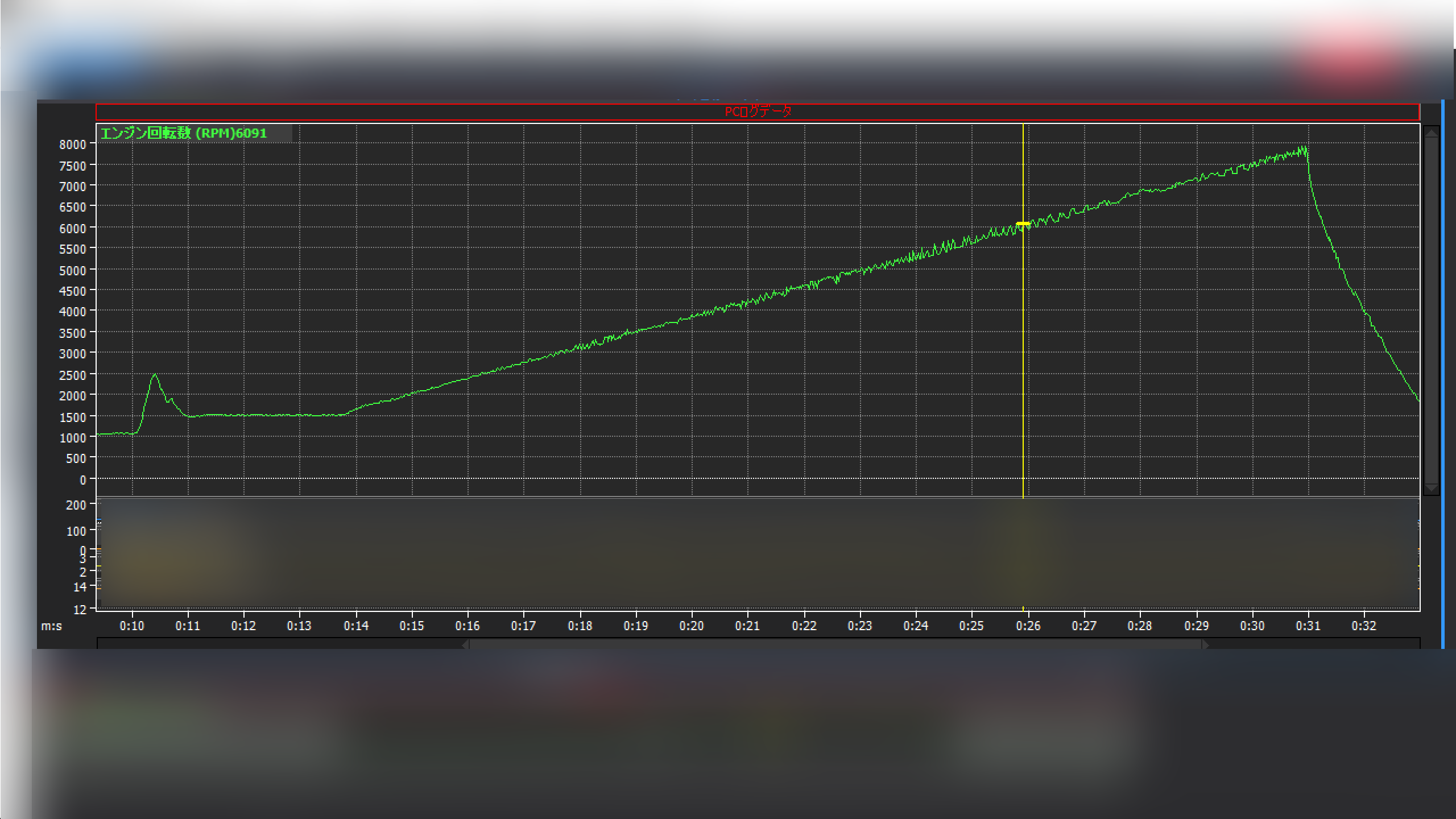
Task: Click the vertical scrollbar up arrow
Action: pyautogui.click(x=1431, y=133)
